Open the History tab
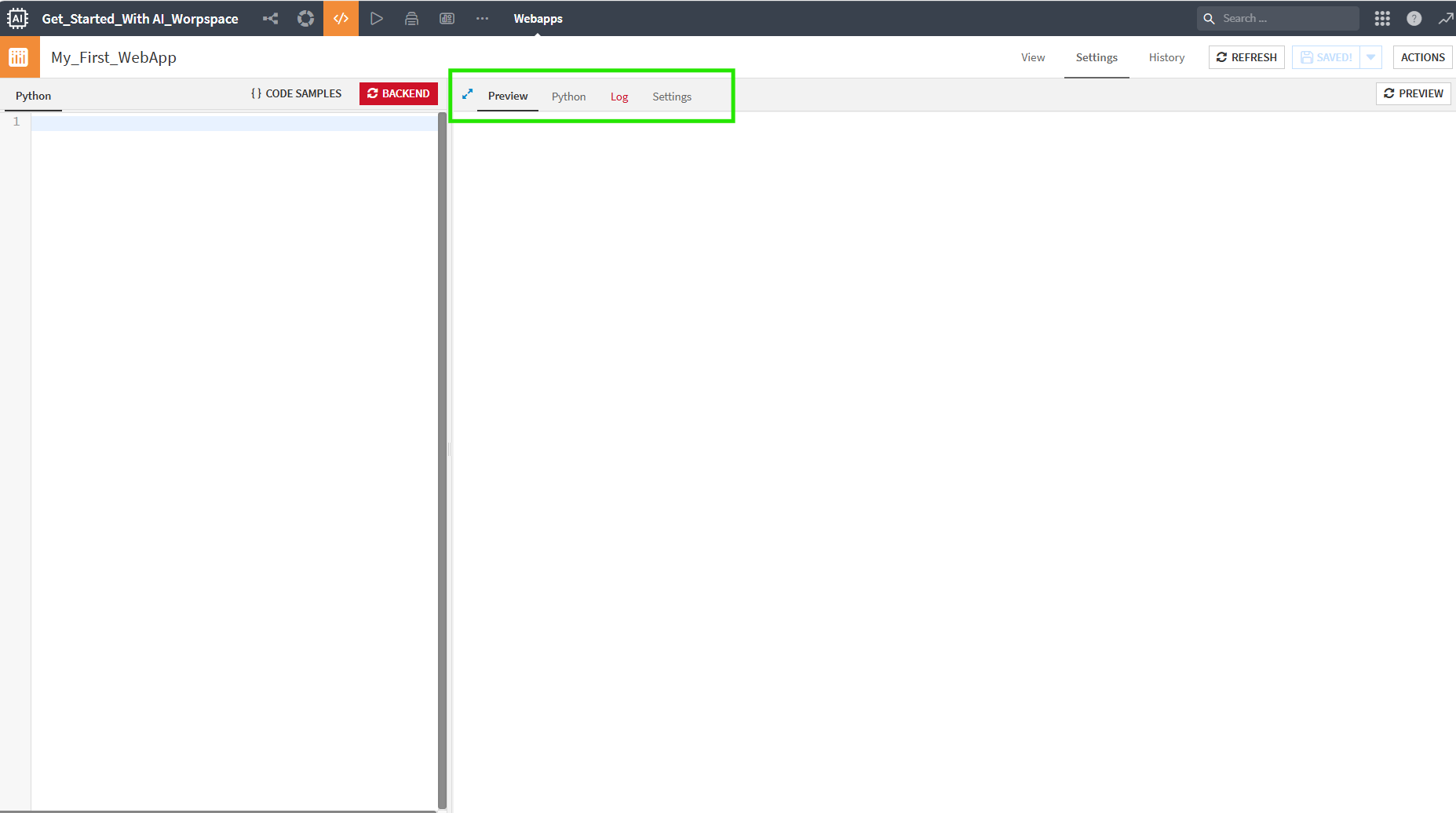Image resolution: width=1456 pixels, height=813 pixels. point(1166,57)
